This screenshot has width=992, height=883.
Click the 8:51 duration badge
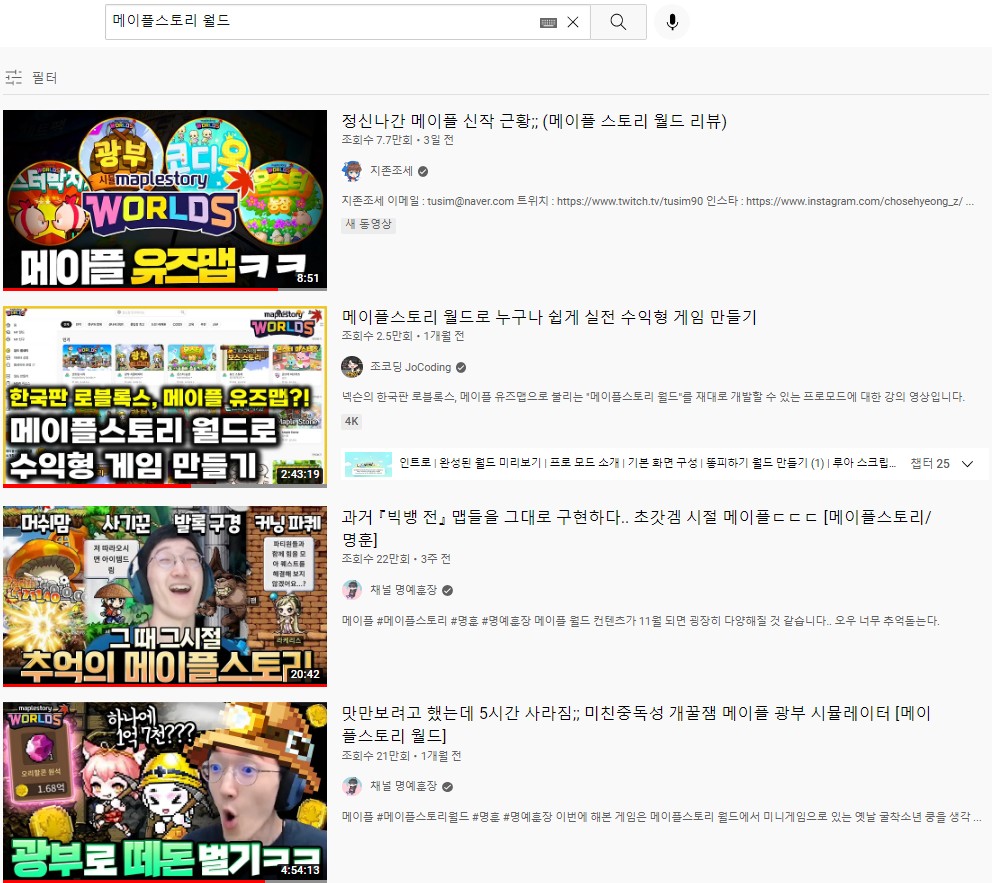click(307, 278)
